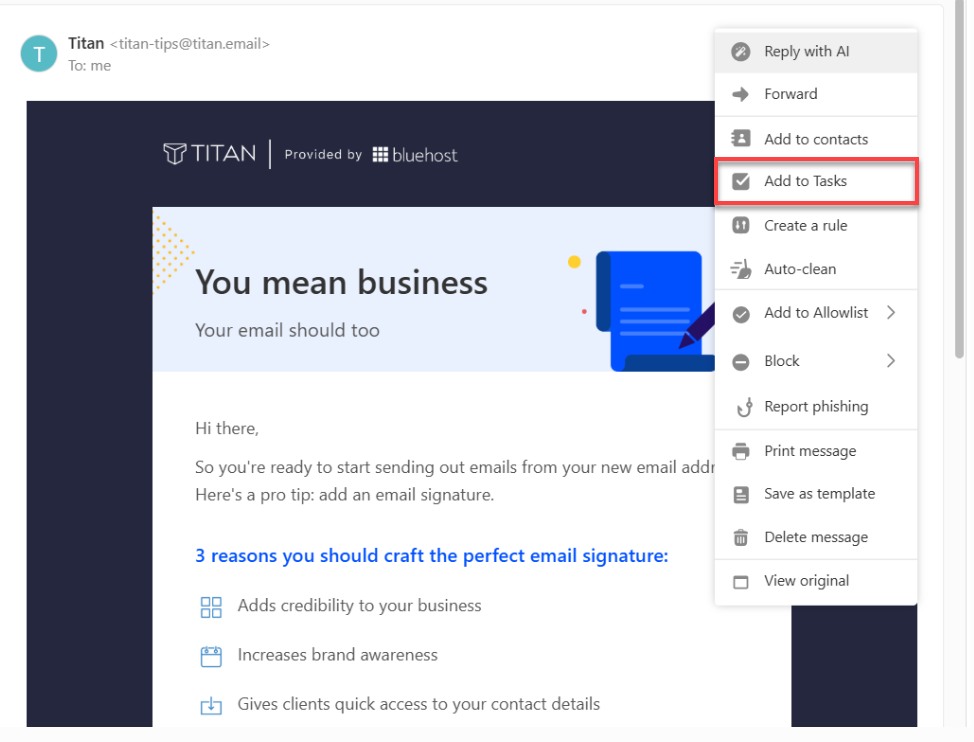Viewport: 974px width, 742px height.
Task: Click the '3 reasons you should craft' heading
Action: pyautogui.click(x=432, y=556)
